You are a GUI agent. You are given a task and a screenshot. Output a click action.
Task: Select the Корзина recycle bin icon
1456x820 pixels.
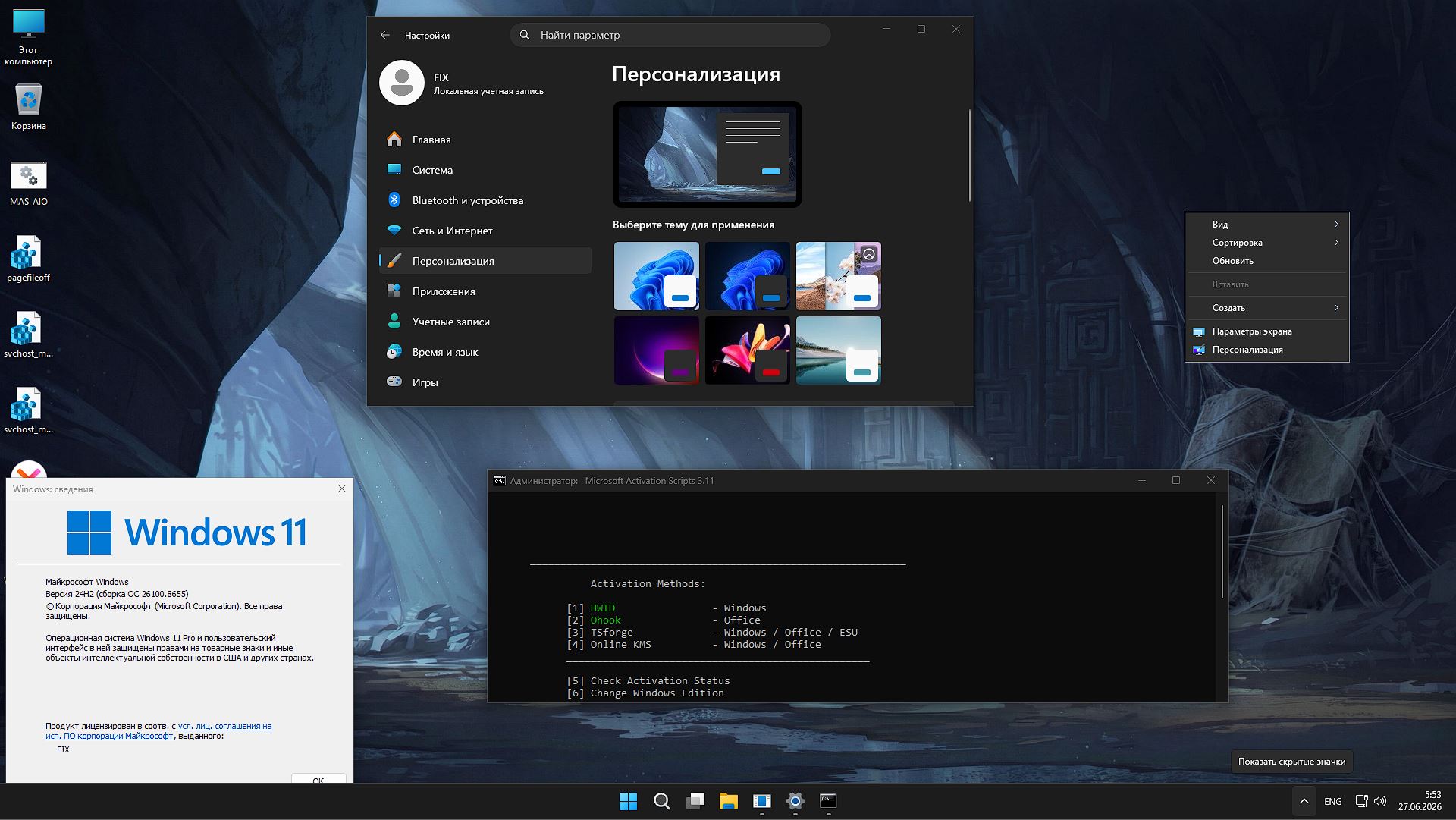coord(29,106)
